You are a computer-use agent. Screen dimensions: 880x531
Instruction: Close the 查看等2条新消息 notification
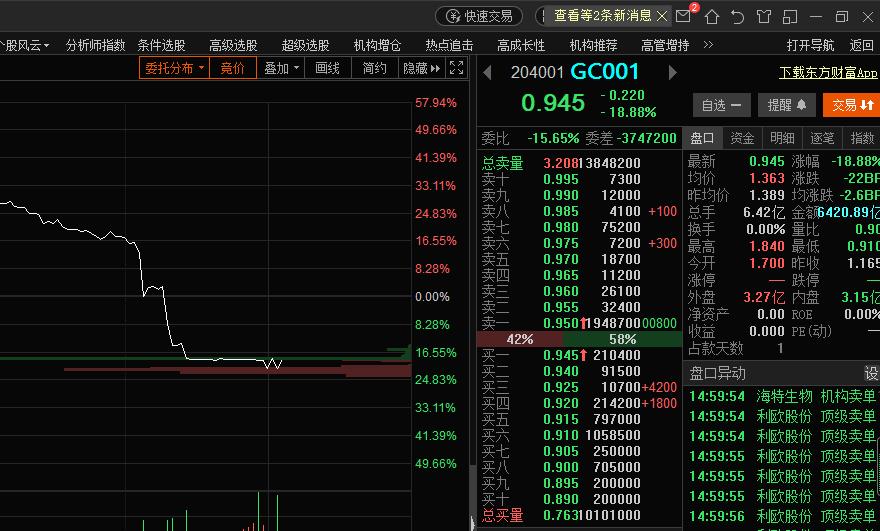coord(662,16)
